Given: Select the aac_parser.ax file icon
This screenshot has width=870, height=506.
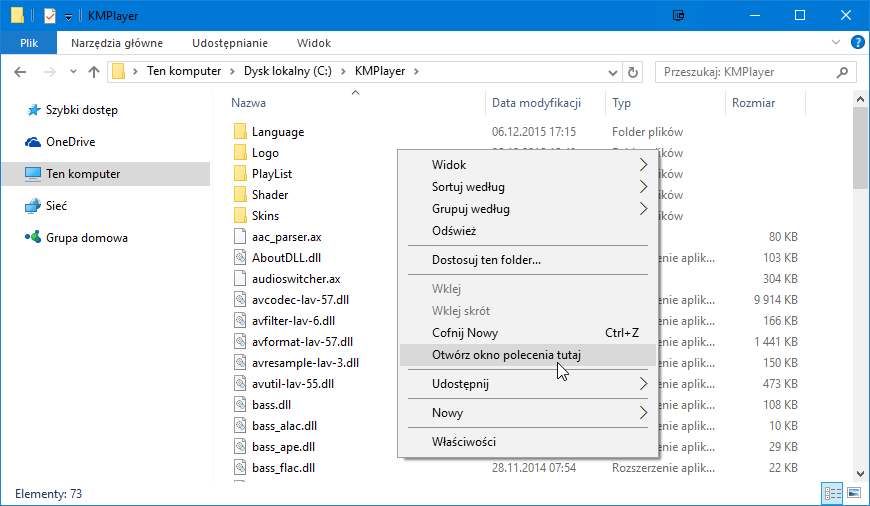Looking at the screenshot, I should tap(240, 236).
